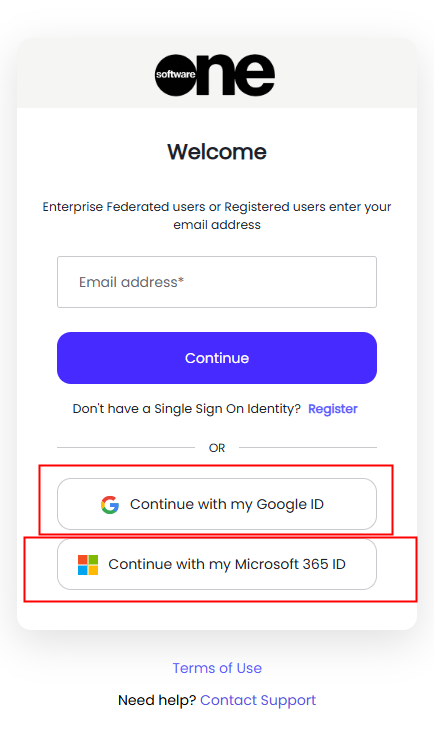Viewport: 434px width, 732px height.
Task: Click the OR divider label
Action: coord(217,448)
